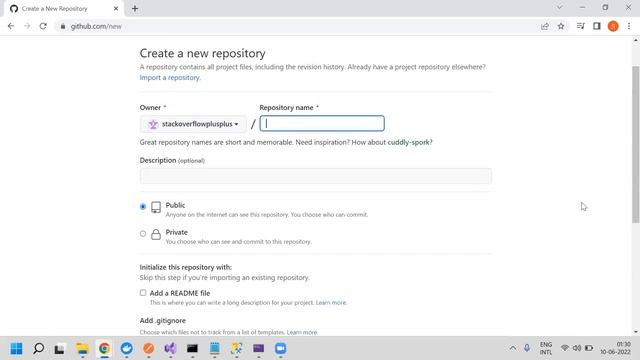Screen dimensions: 640x360
Task: Check Add a README file
Action: [x=143, y=293]
